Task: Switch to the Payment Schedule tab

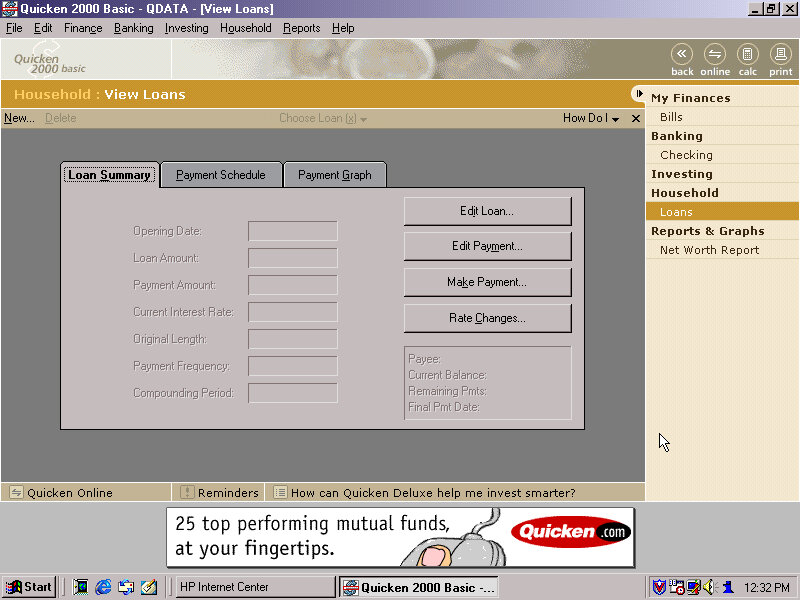Action: pyautogui.click(x=221, y=175)
